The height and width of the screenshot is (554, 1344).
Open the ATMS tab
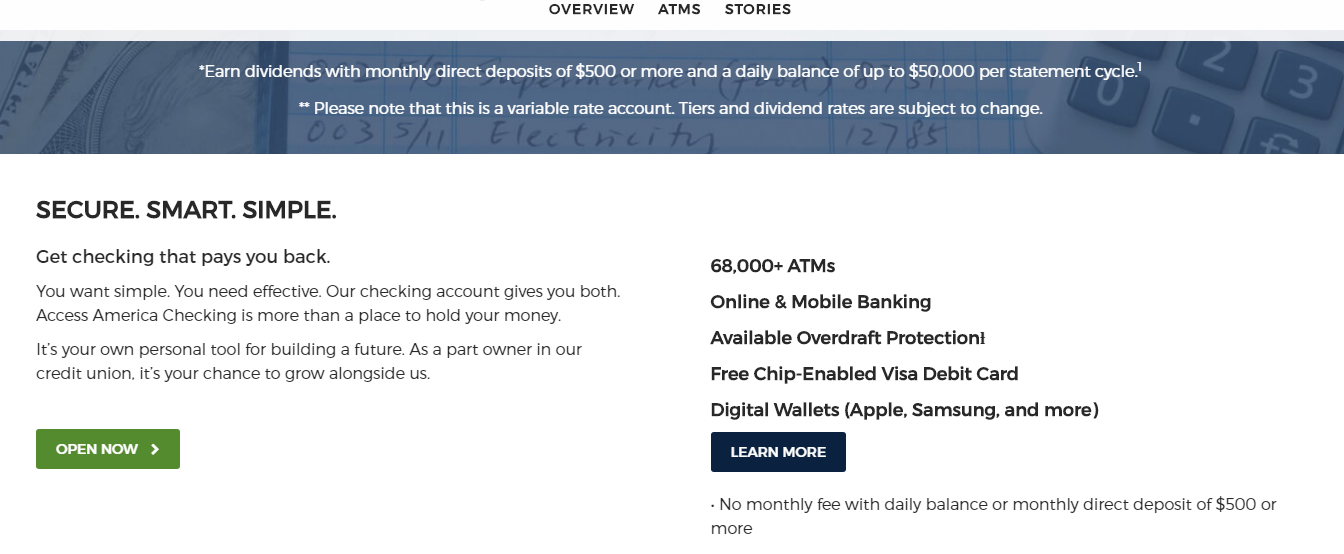coord(679,9)
